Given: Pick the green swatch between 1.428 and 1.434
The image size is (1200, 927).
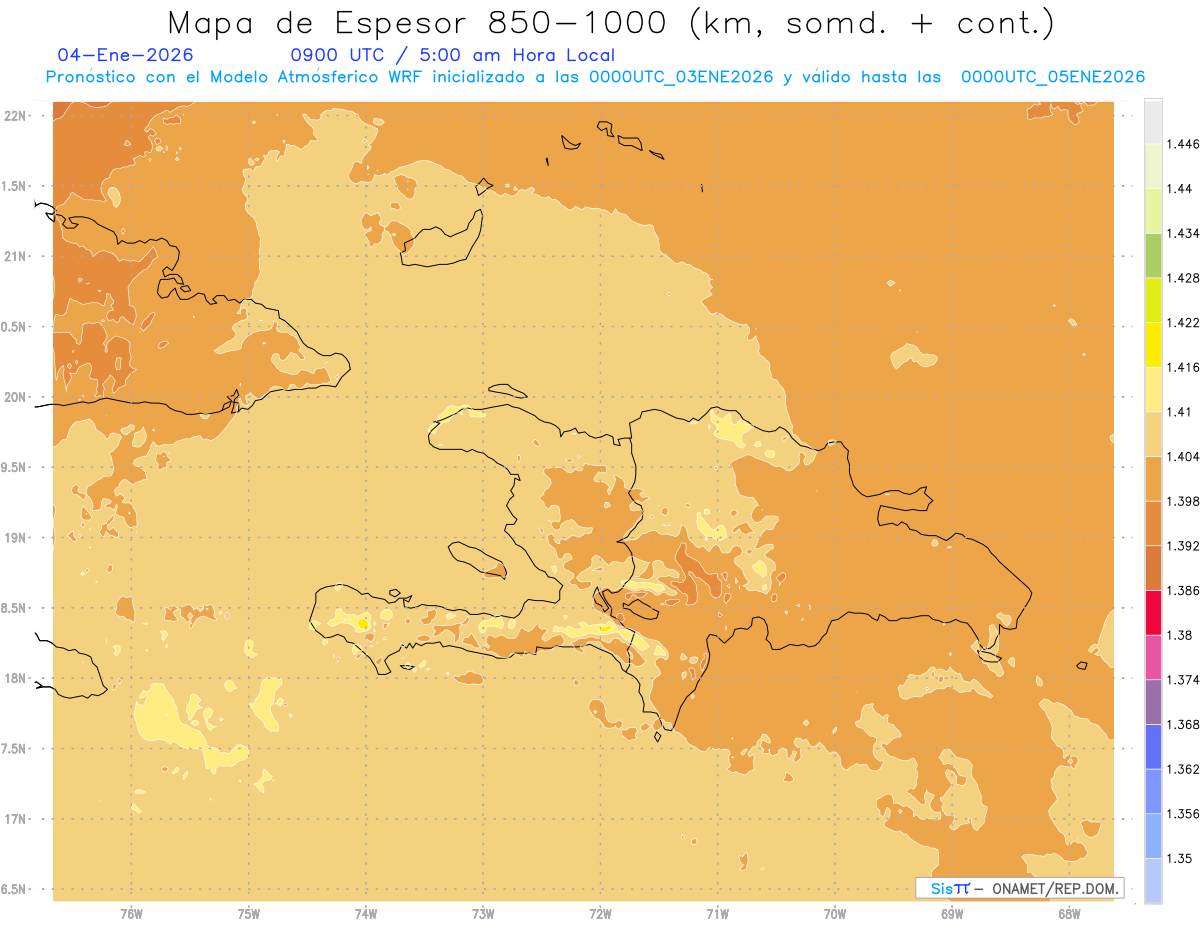Looking at the screenshot, I should coord(1153,256).
